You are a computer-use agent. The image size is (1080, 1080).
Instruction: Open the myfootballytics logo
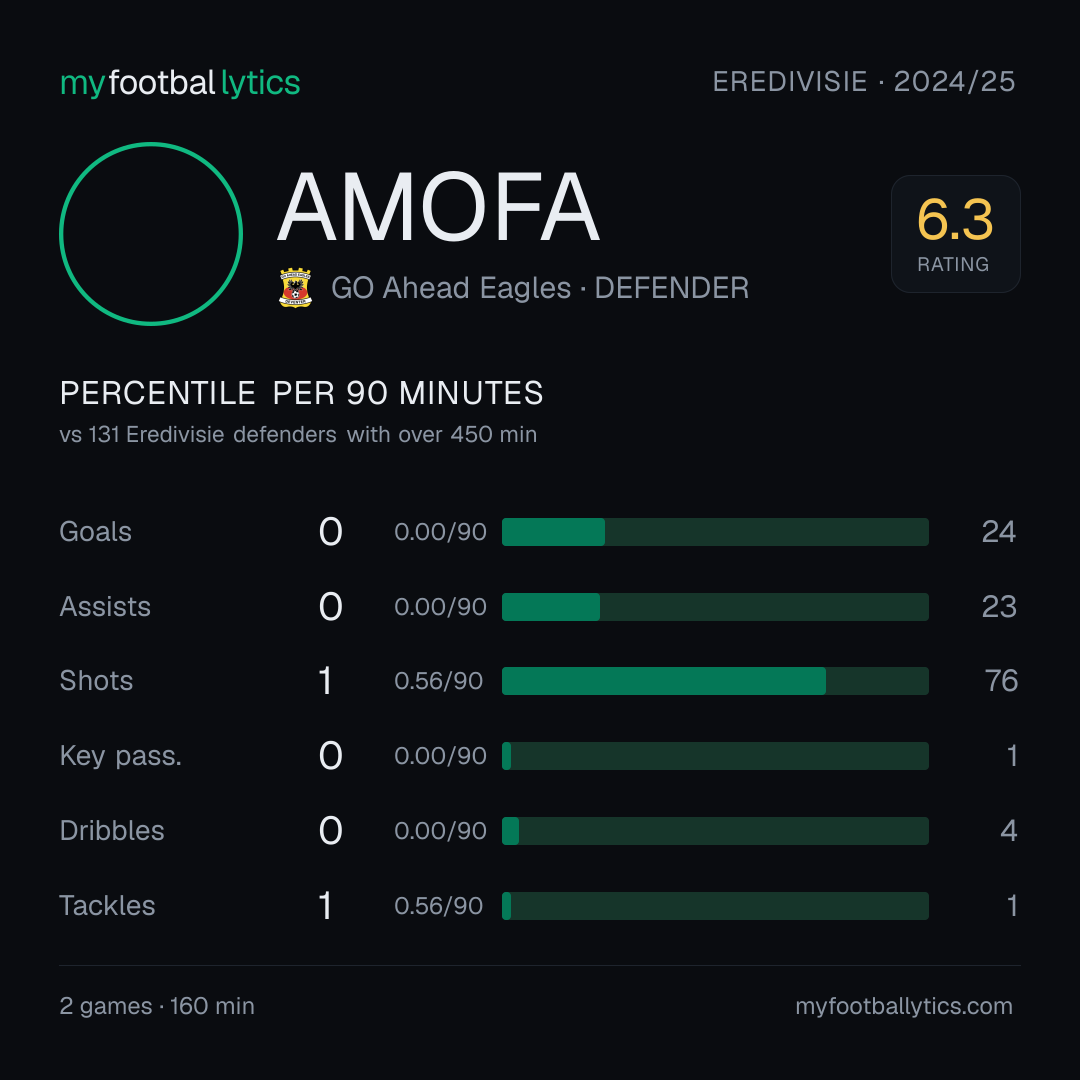click(180, 83)
